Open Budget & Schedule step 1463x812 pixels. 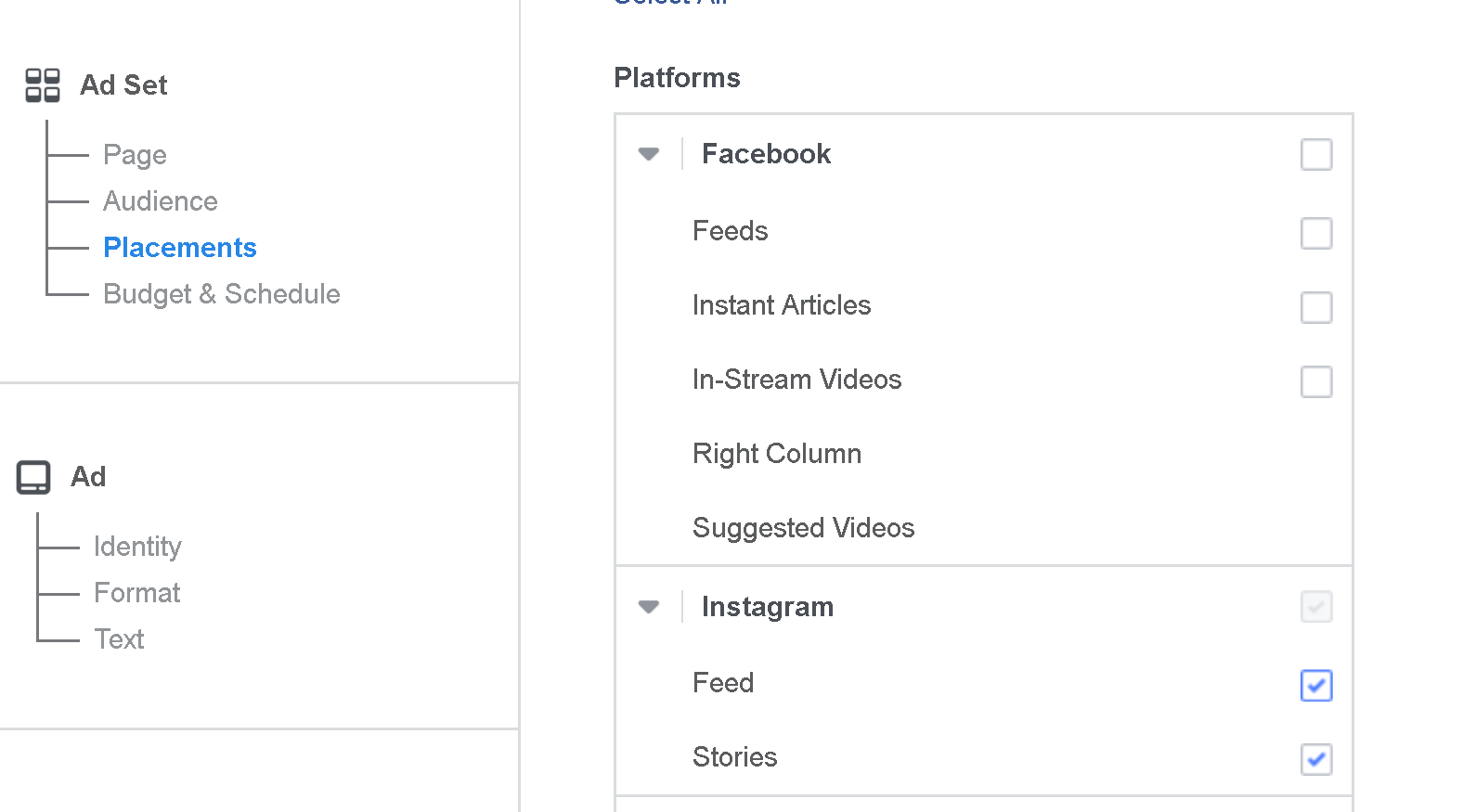pyautogui.click(x=222, y=293)
